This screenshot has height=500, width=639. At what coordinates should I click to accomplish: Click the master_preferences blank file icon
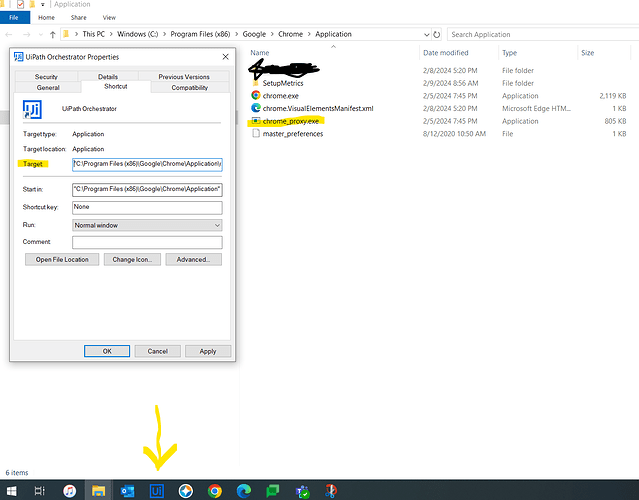256,134
